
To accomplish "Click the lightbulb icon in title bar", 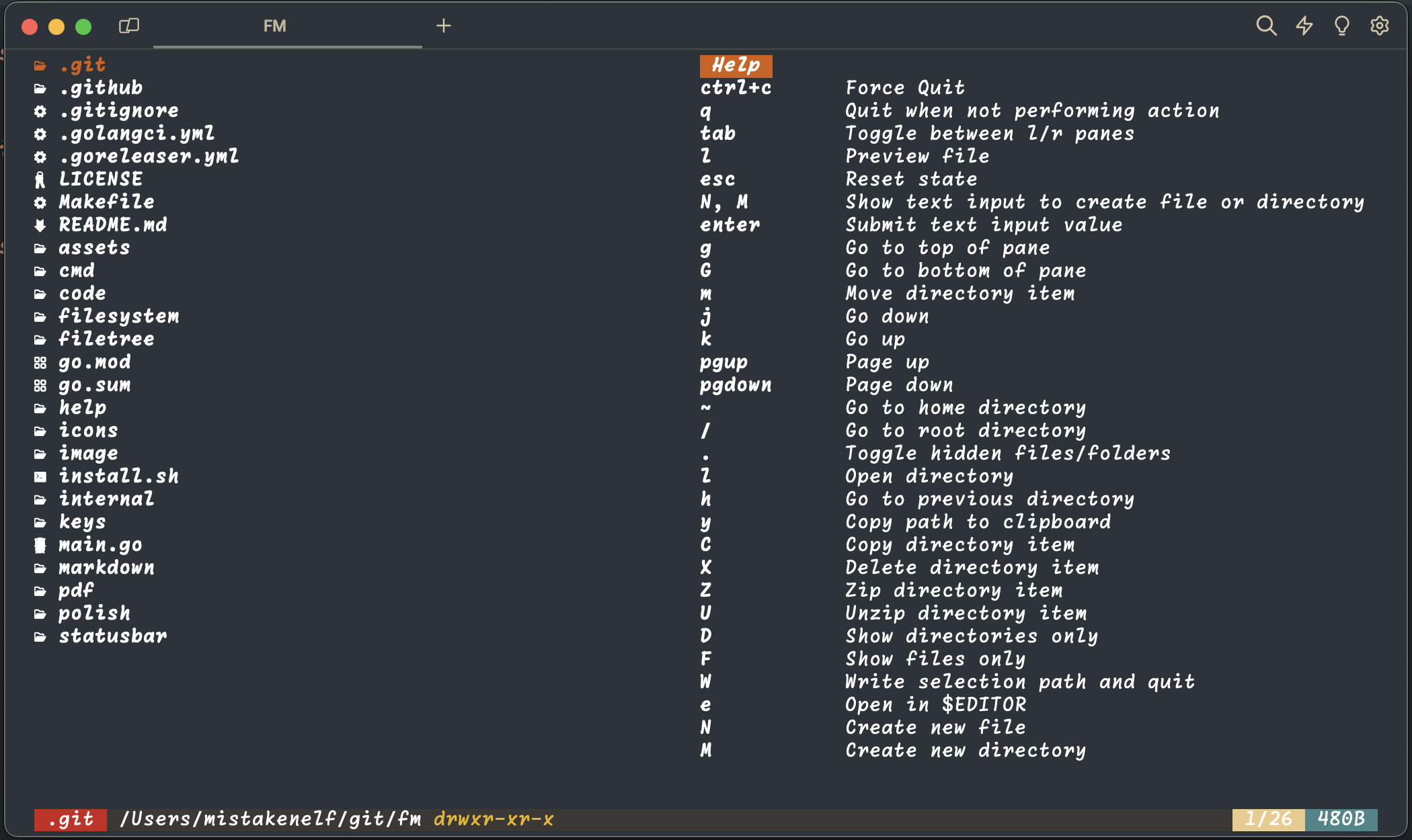I will click(1342, 26).
